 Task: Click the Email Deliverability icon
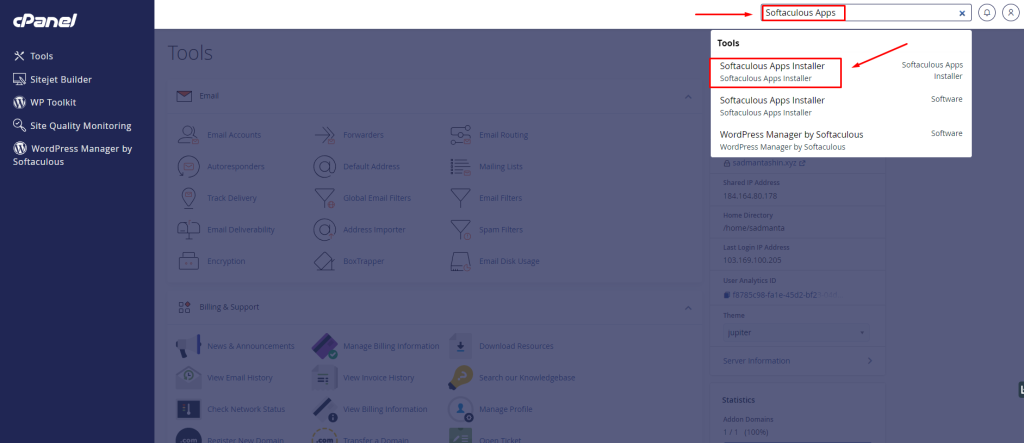[188, 229]
